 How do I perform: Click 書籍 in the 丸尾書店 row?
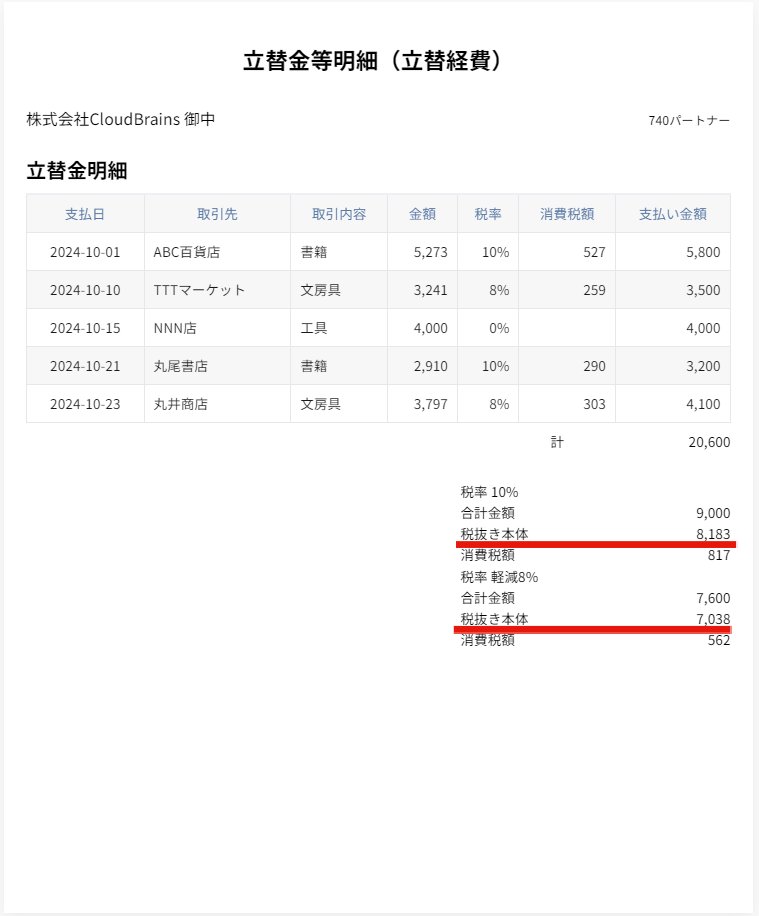pyautogui.click(x=339, y=366)
